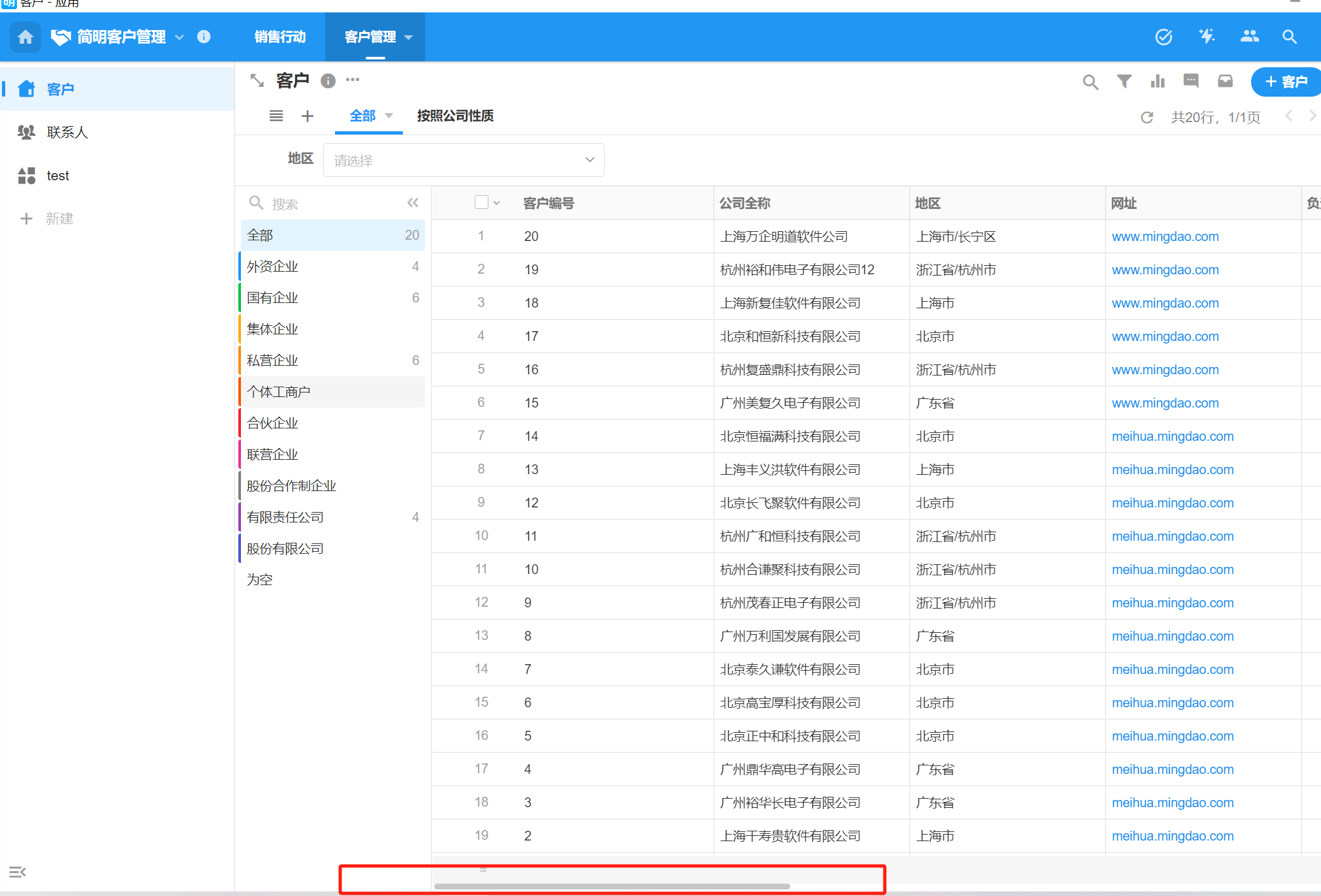Expand the 简明客户管理 app name chevron
Viewport: 1321px width, 896px height.
[180, 37]
